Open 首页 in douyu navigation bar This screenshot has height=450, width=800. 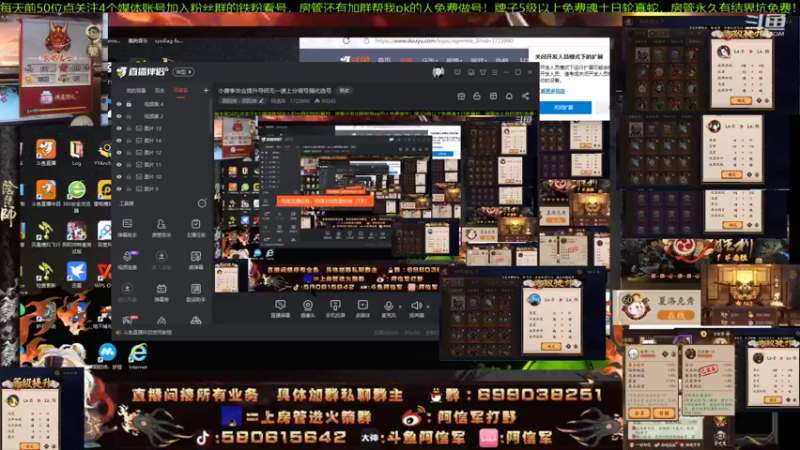pos(384,60)
